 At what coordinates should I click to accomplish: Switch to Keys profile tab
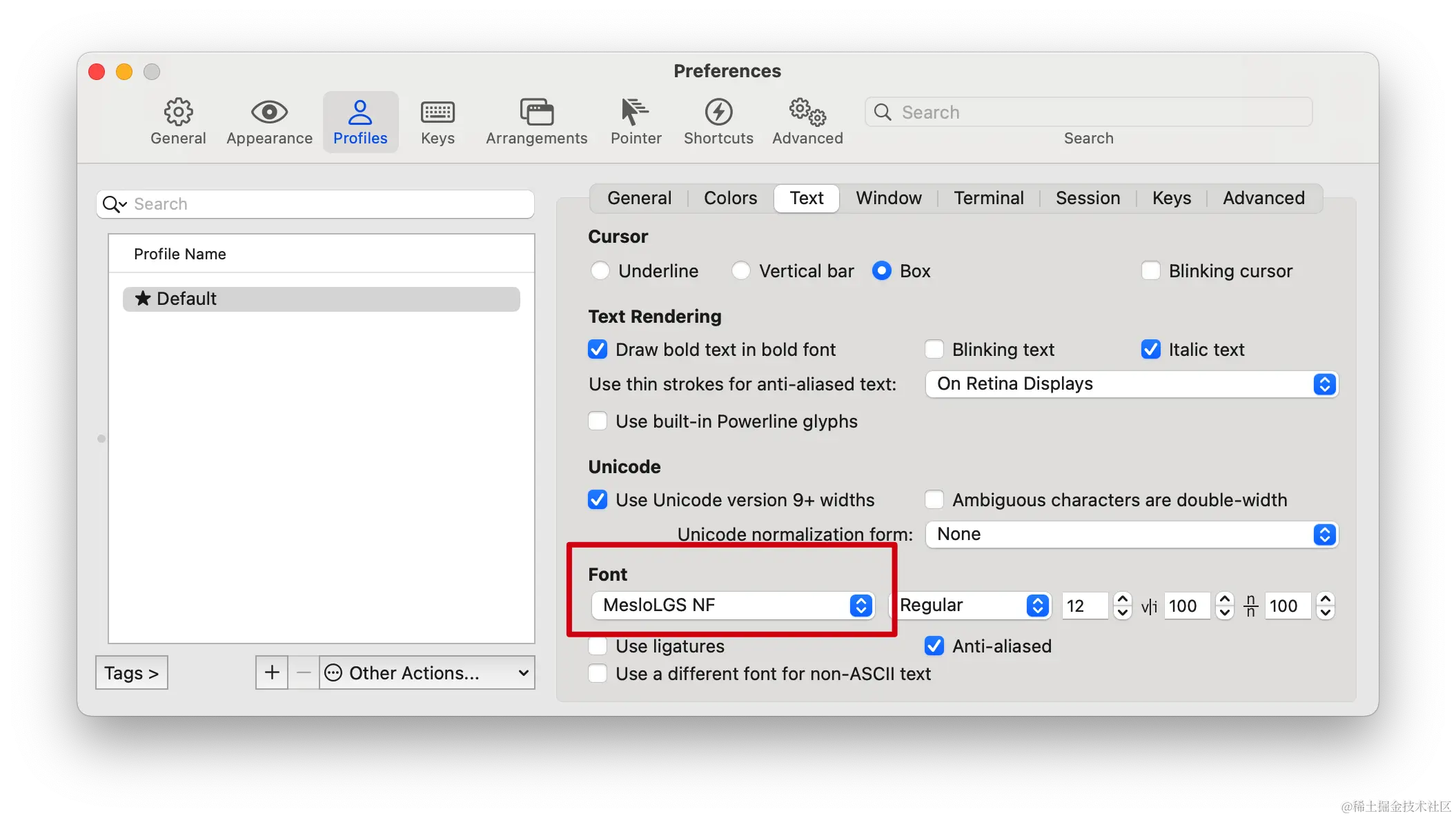(1172, 199)
